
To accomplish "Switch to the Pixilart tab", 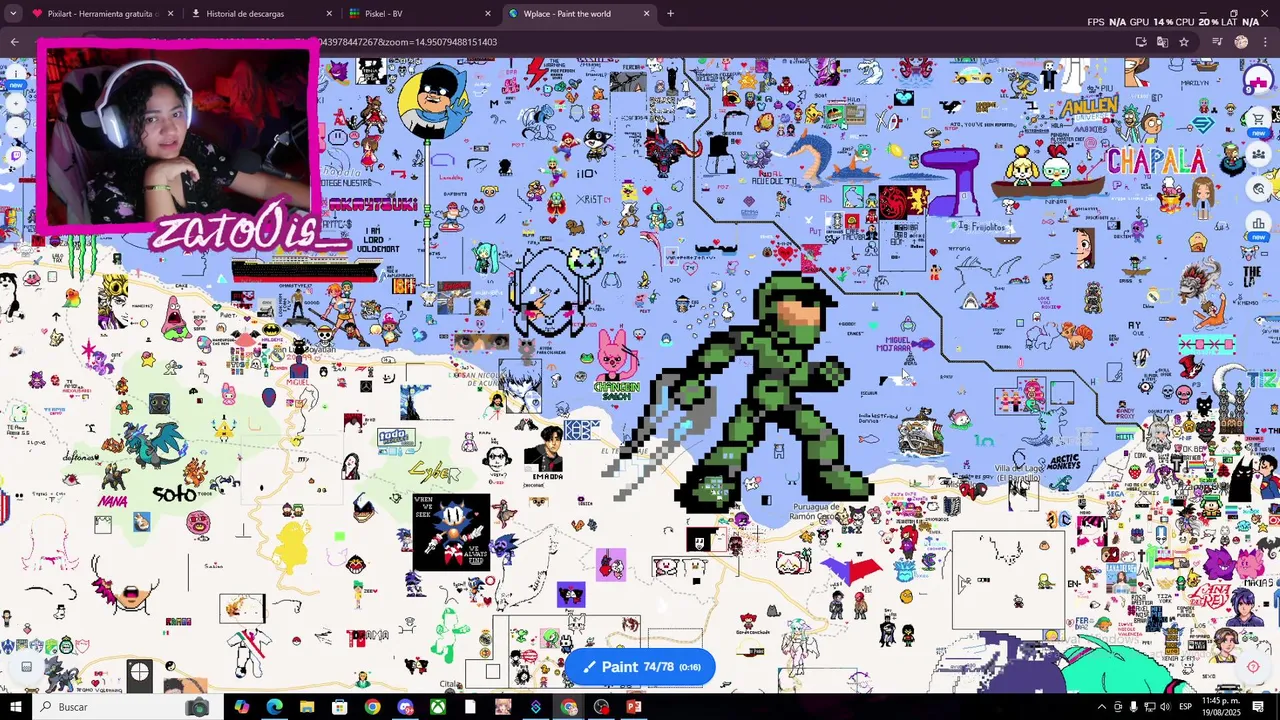I will 104,14.
